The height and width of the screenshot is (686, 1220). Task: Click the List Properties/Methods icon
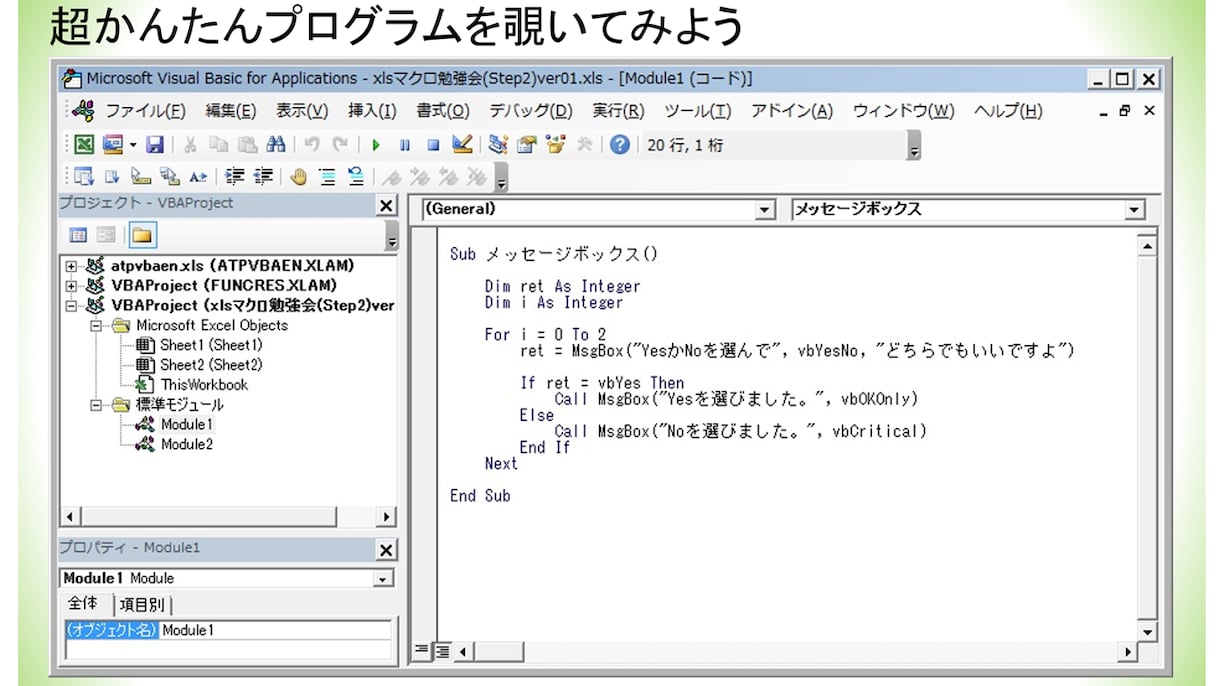point(83,177)
